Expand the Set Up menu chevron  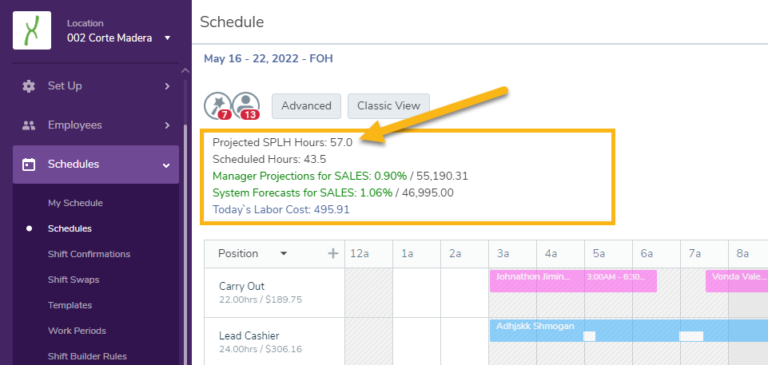[167, 86]
